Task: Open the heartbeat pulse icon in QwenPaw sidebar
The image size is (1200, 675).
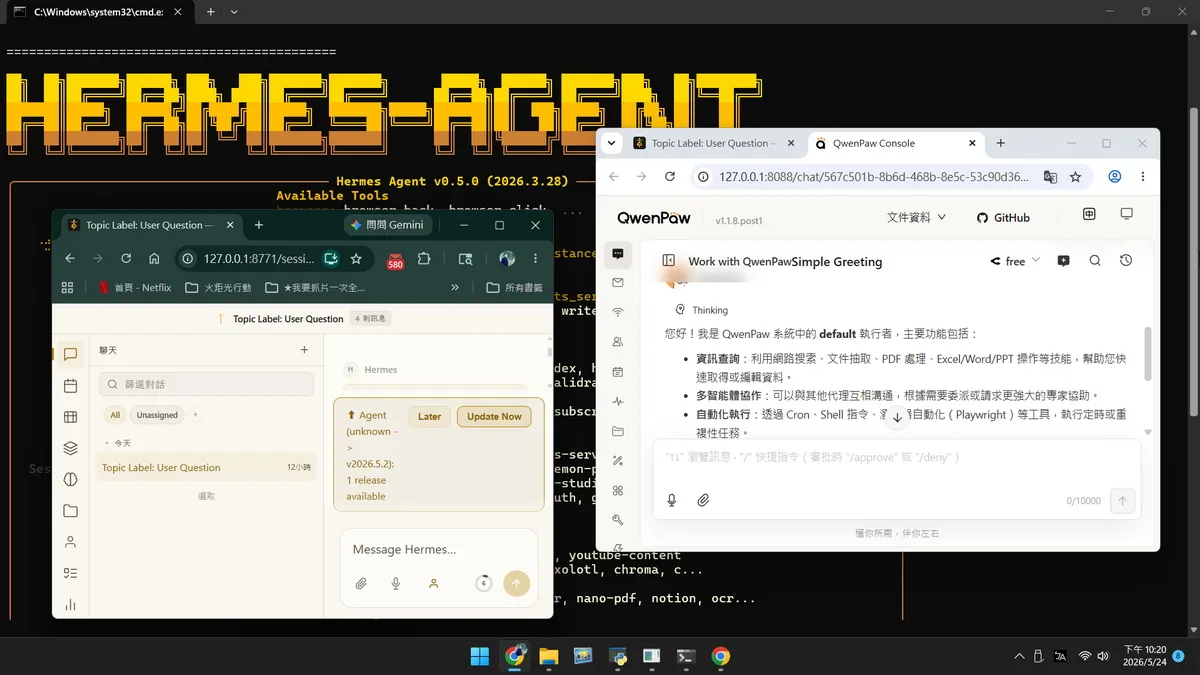Action: [x=618, y=401]
